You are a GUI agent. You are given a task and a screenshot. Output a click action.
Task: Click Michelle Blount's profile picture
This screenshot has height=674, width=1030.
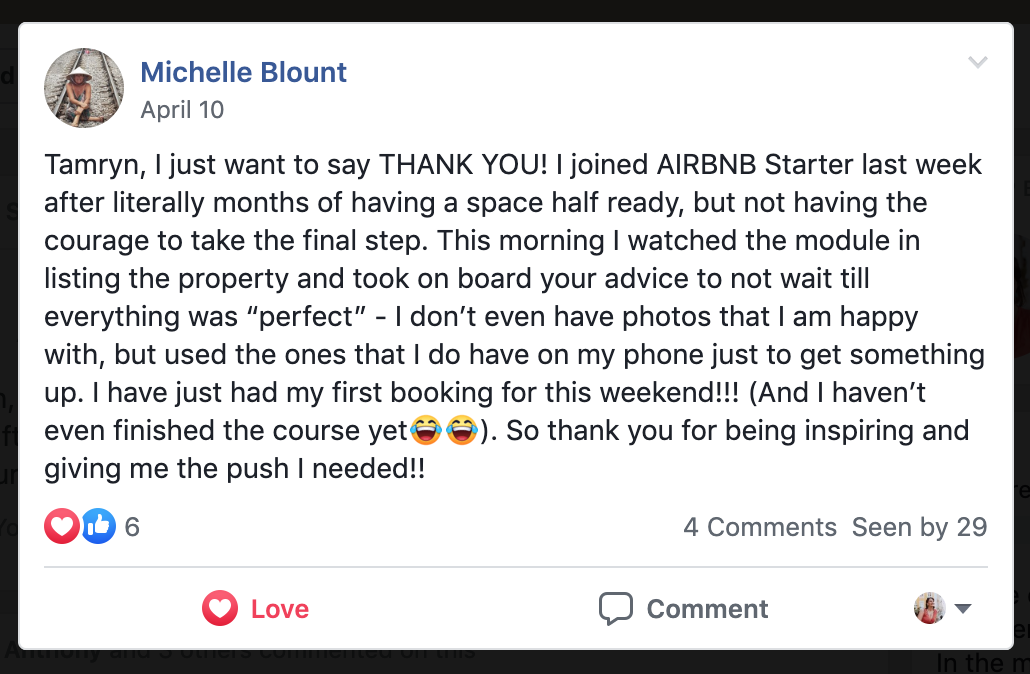click(x=84, y=88)
